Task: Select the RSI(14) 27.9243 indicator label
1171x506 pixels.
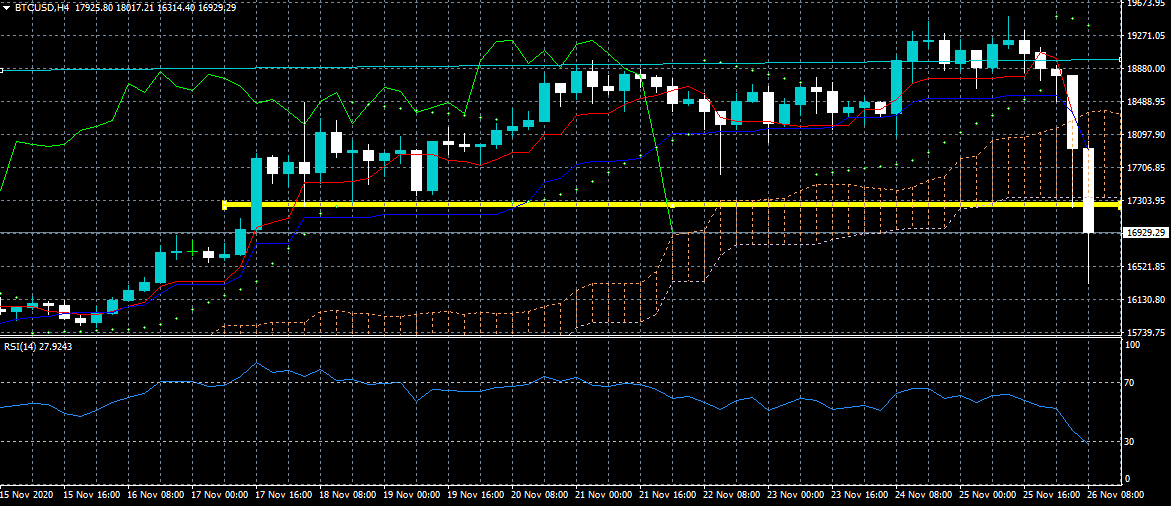Action: click(x=36, y=346)
